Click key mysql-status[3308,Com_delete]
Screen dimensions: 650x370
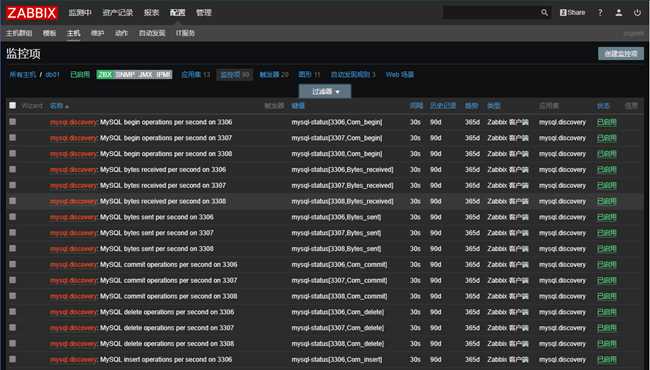(x=338, y=344)
